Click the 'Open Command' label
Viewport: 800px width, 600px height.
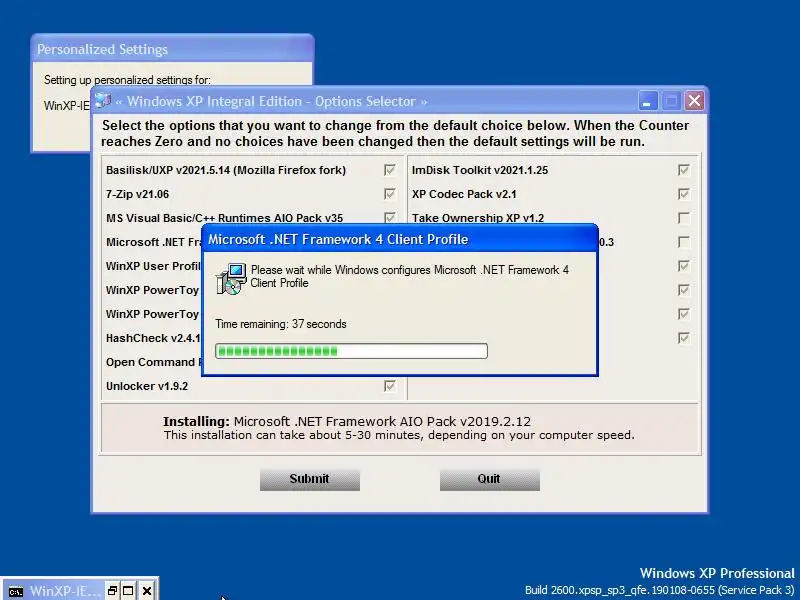(x=151, y=362)
